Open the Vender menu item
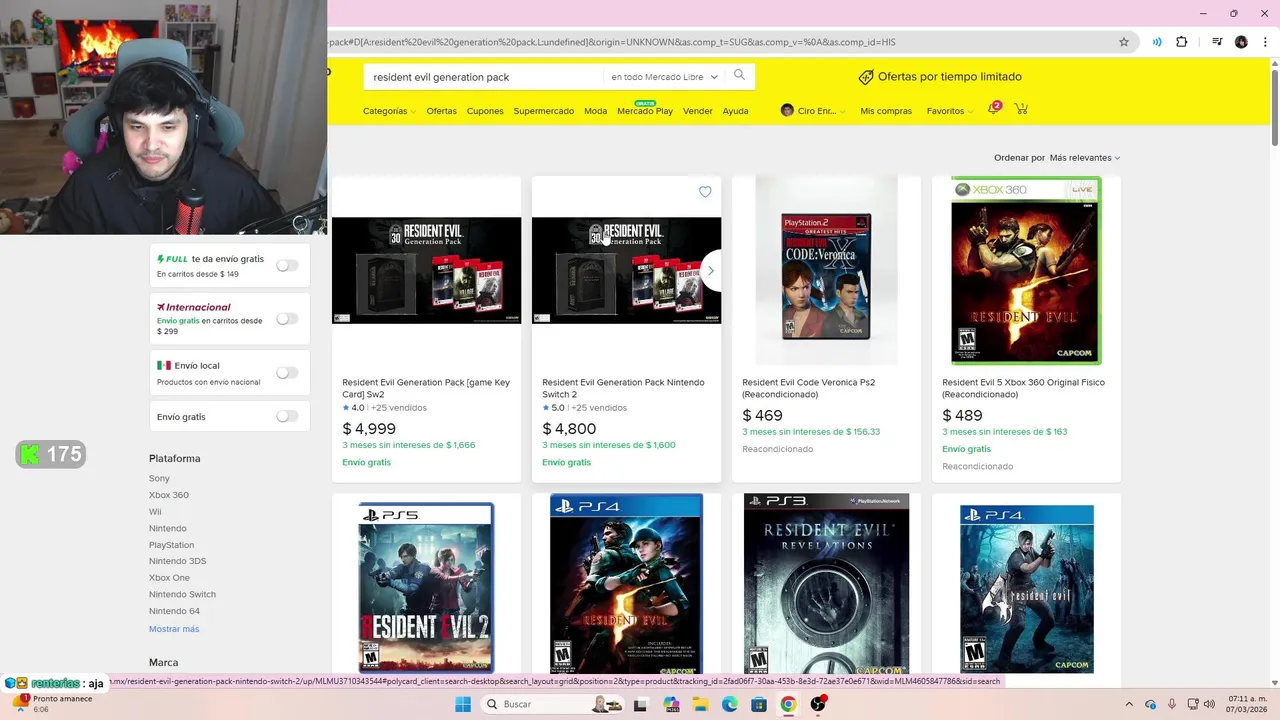The image size is (1280, 720). coord(697,111)
